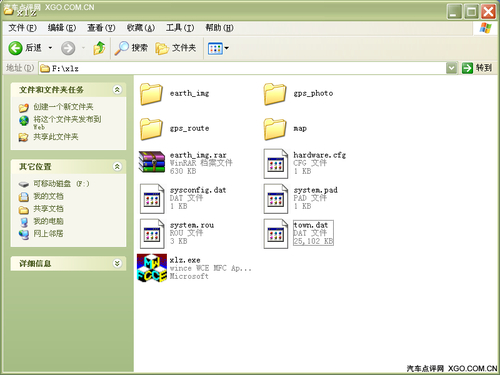This screenshot has height=375, width=500.
Task: Click the sysconfig.dat file name
Action: pos(198,190)
